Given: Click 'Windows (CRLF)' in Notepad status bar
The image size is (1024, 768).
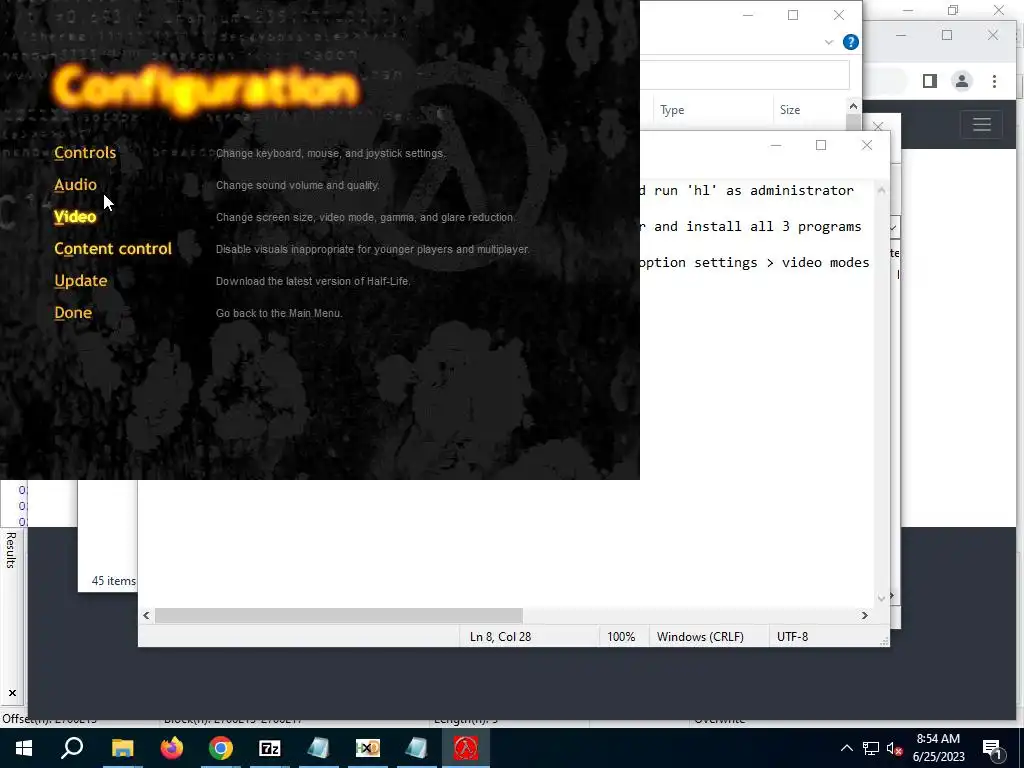Looking at the screenshot, I should [x=700, y=637].
